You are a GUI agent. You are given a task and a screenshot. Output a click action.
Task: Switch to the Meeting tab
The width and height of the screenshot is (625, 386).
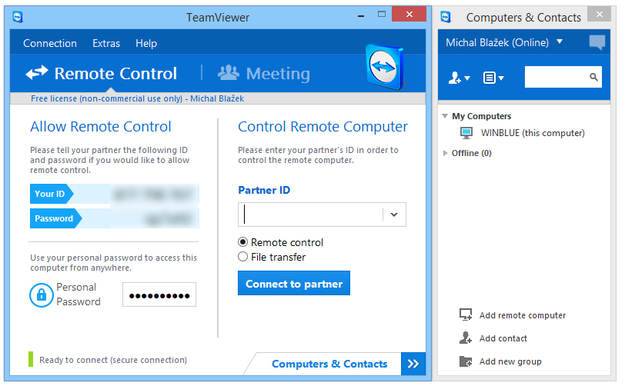click(264, 73)
